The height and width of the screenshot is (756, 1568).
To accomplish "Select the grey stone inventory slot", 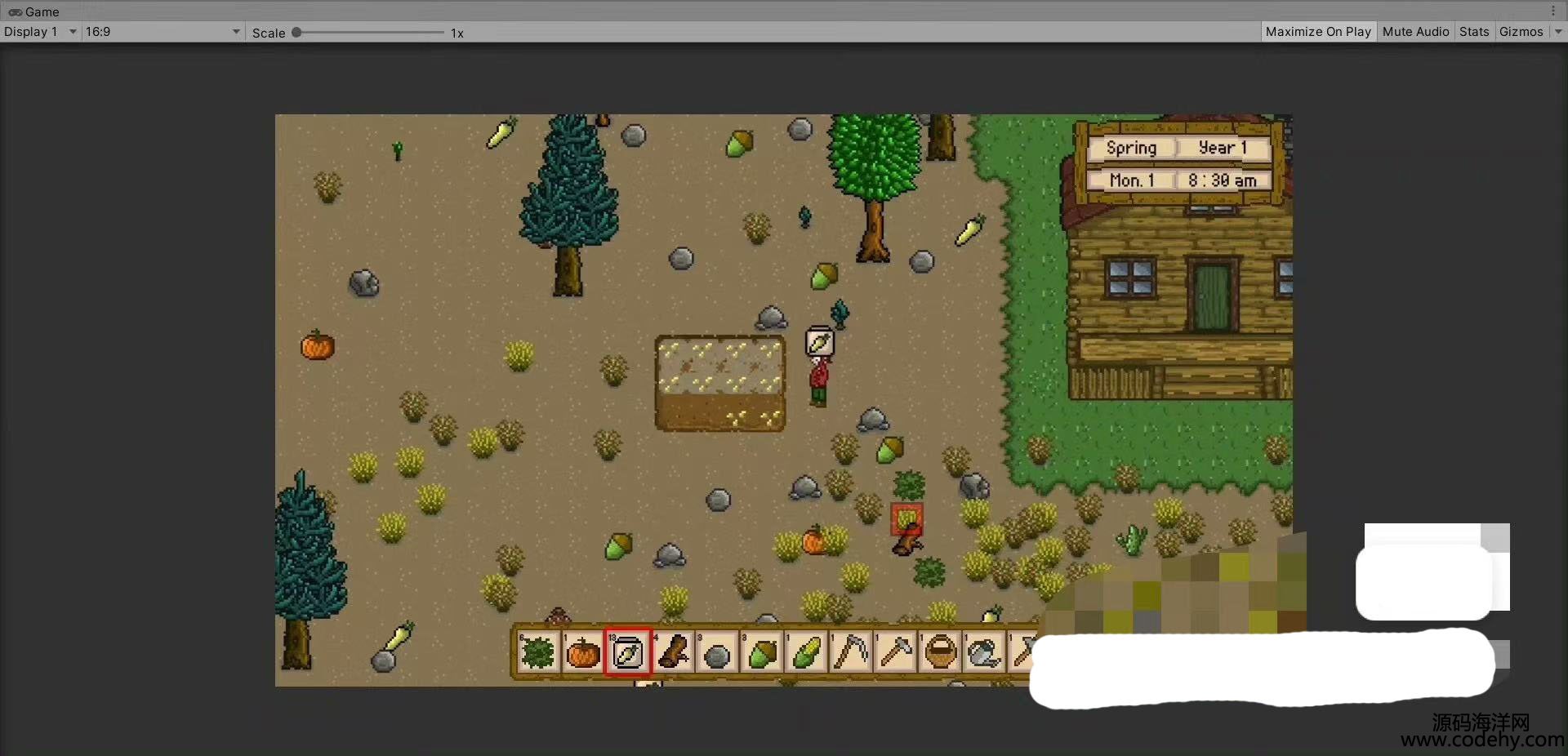I will coord(717,651).
